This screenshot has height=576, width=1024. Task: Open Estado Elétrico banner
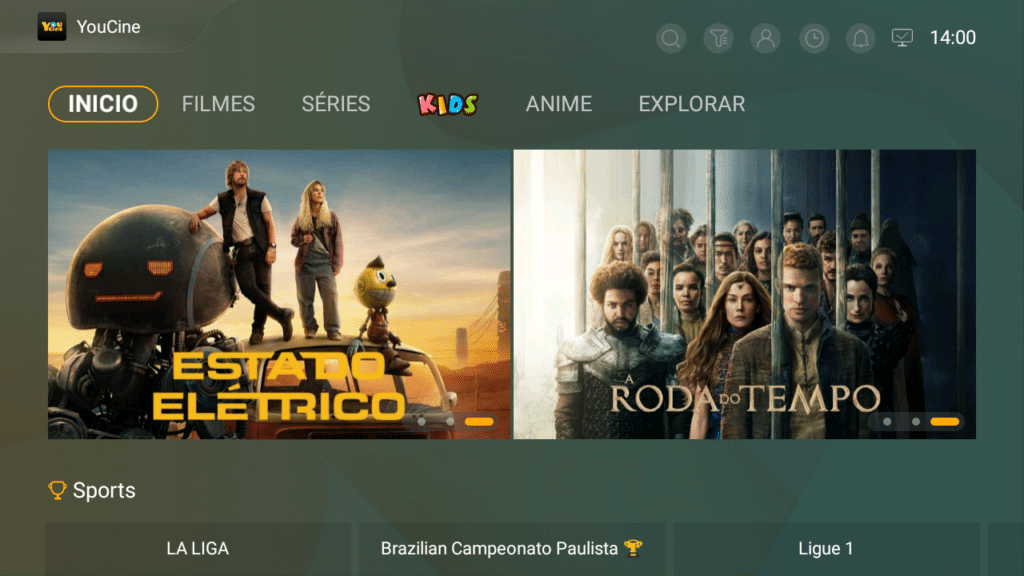pyautogui.click(x=279, y=295)
